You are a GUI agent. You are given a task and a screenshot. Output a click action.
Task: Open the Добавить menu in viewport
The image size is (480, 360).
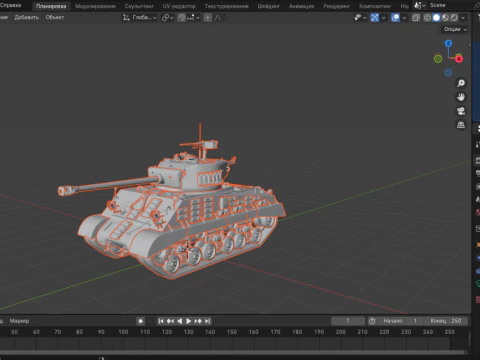coord(27,17)
